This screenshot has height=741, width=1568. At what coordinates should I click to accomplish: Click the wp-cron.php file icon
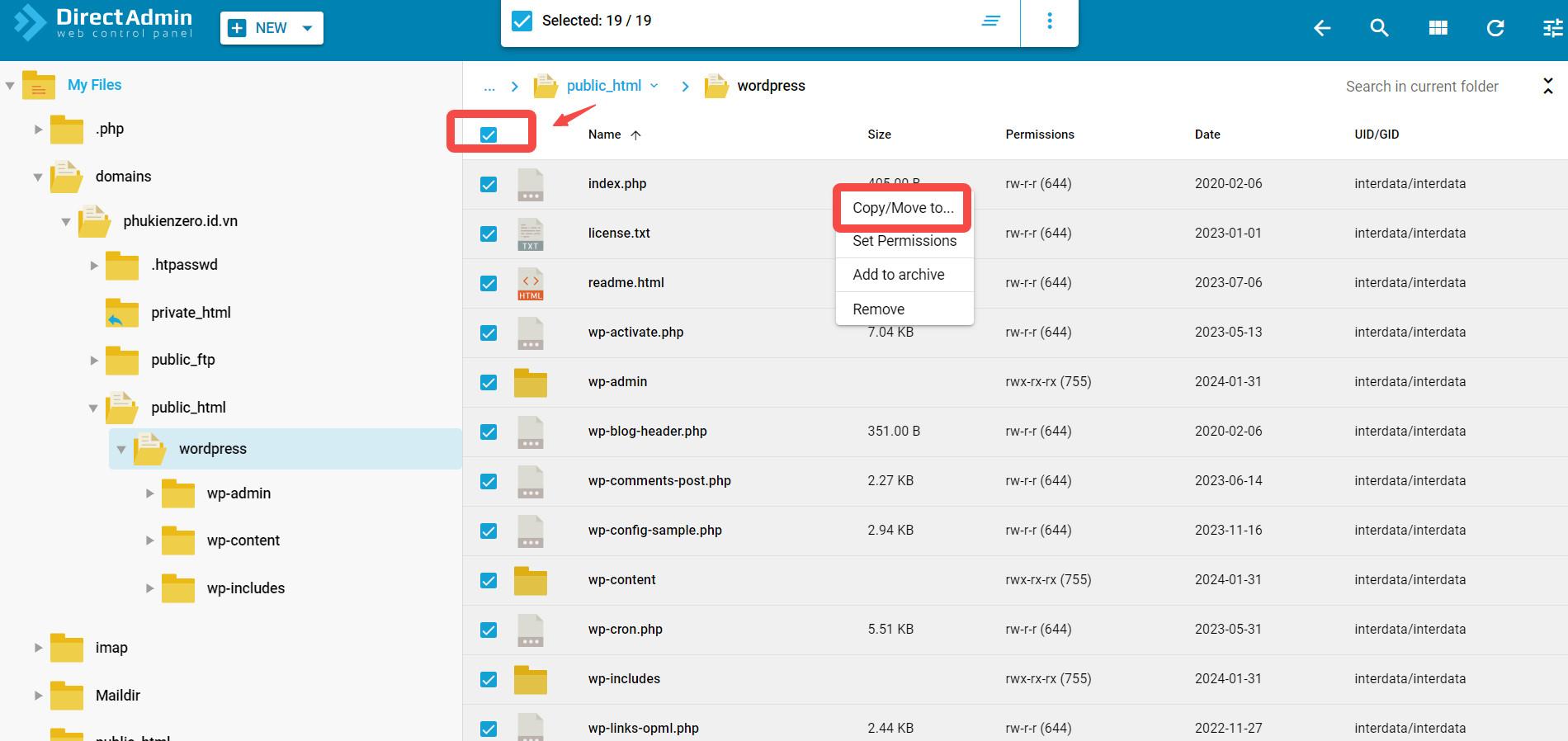click(531, 630)
